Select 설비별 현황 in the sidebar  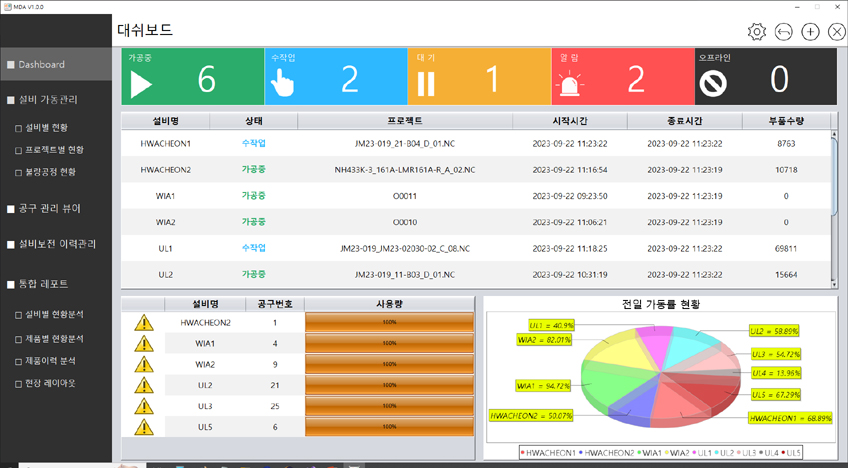47,128
